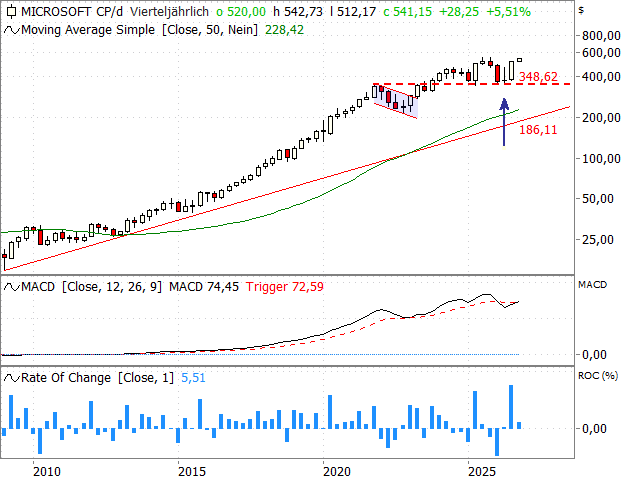
Task: Click the latest candlestick on the price chart
Action: [519, 60]
